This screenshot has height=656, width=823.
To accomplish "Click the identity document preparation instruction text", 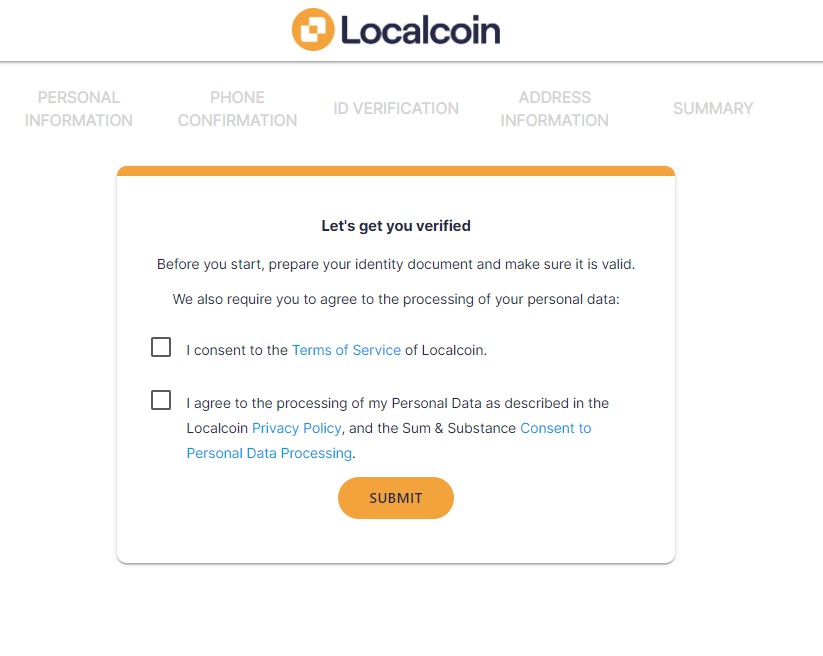I will coord(396,264).
